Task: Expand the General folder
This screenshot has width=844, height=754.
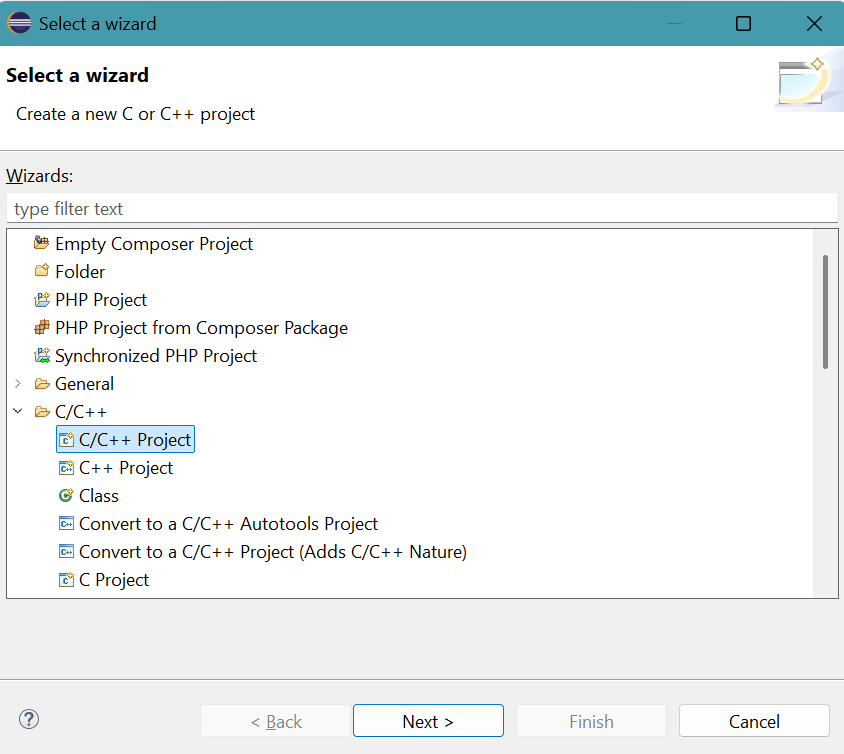Action: tap(18, 383)
